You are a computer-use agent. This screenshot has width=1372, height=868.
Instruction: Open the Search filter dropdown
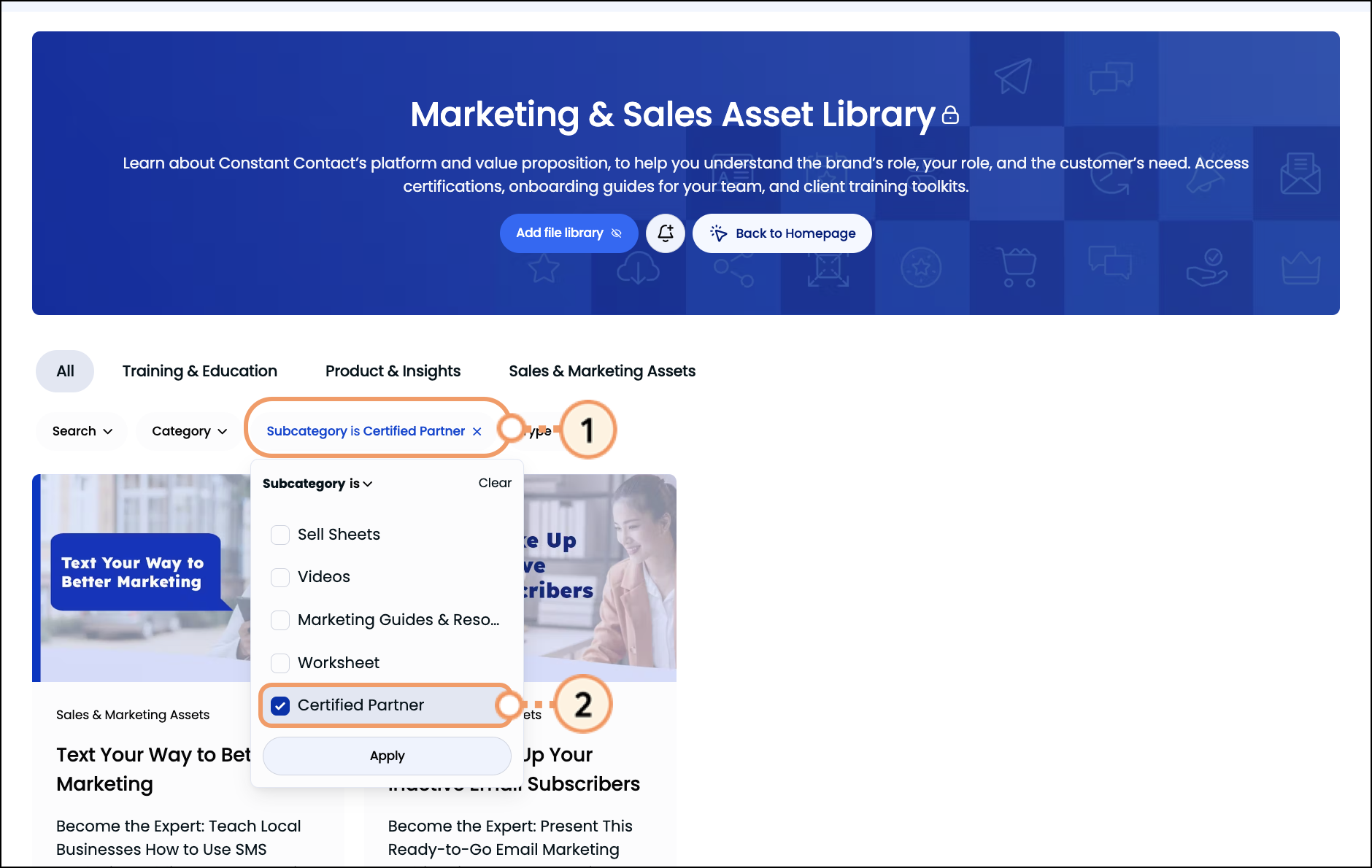82,431
